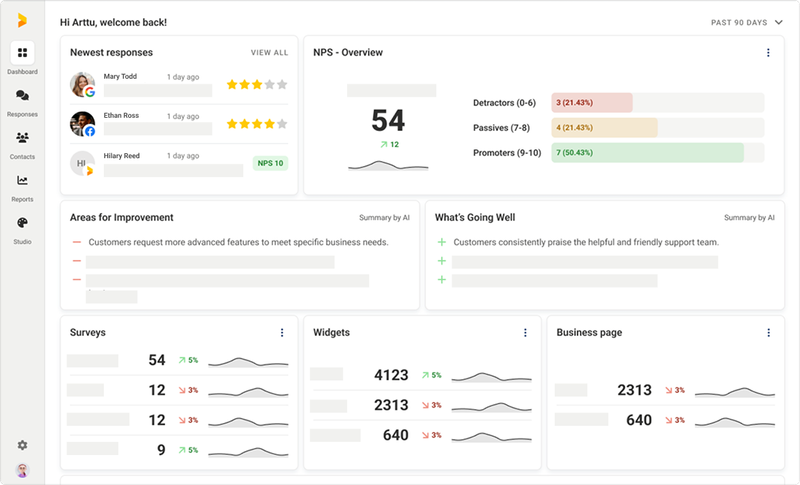Open NPS Overview three-dot menu

click(x=768, y=53)
